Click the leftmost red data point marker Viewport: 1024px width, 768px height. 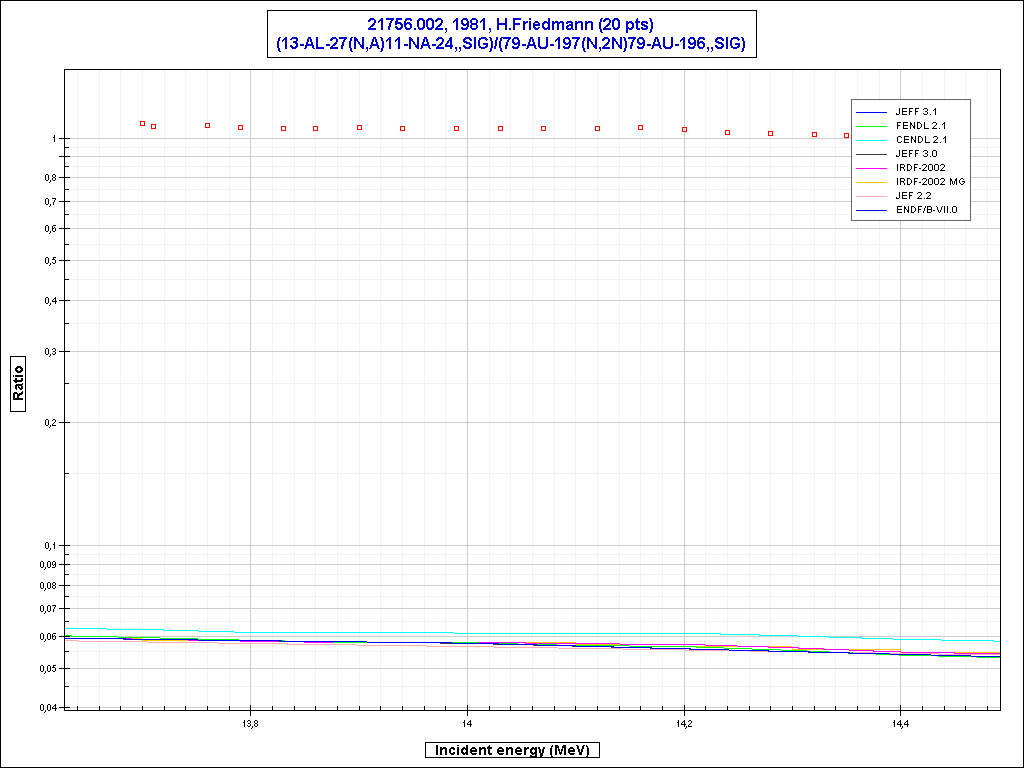(x=142, y=123)
